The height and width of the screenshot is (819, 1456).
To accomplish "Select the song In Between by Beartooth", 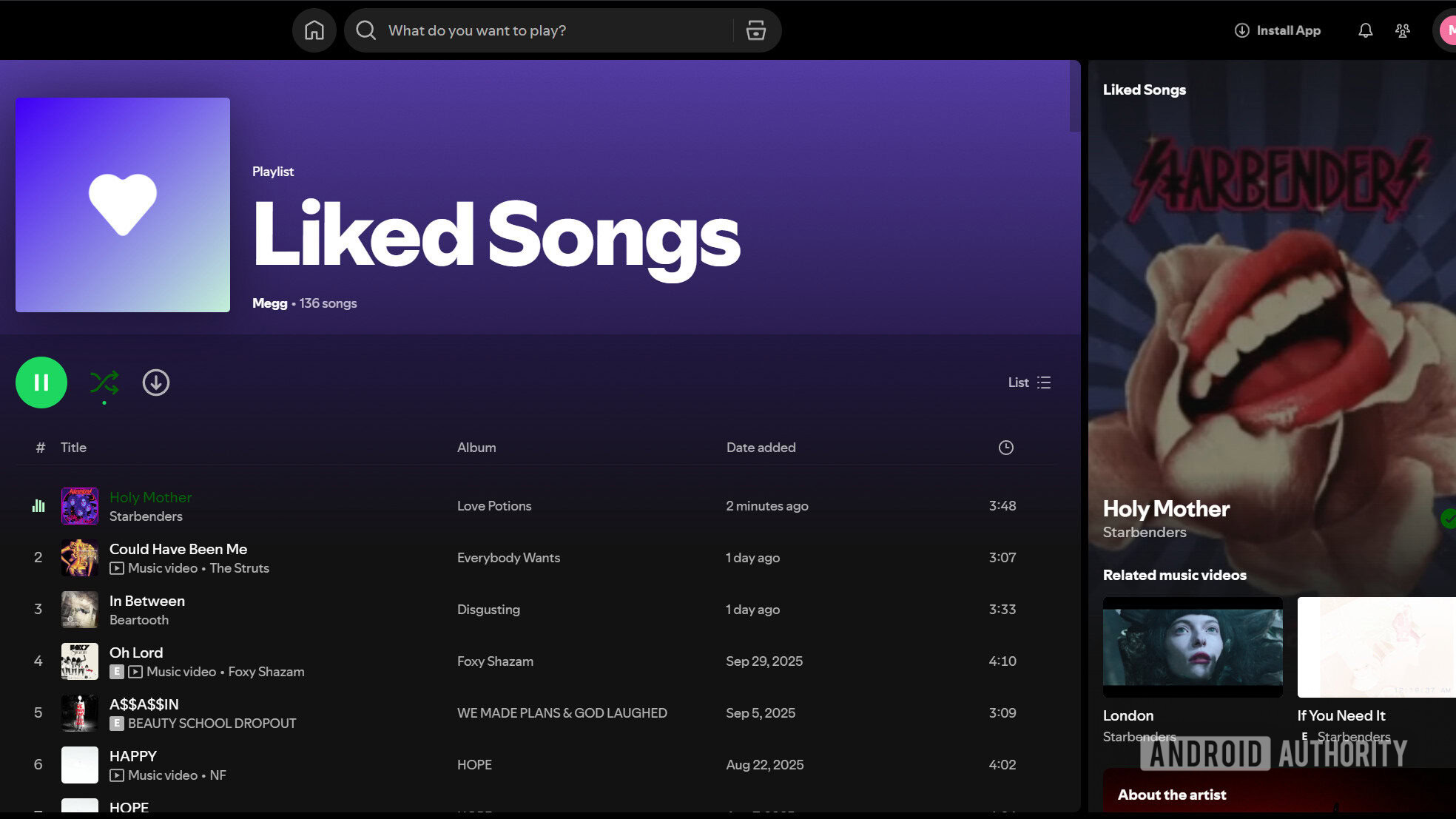I will tap(147, 601).
